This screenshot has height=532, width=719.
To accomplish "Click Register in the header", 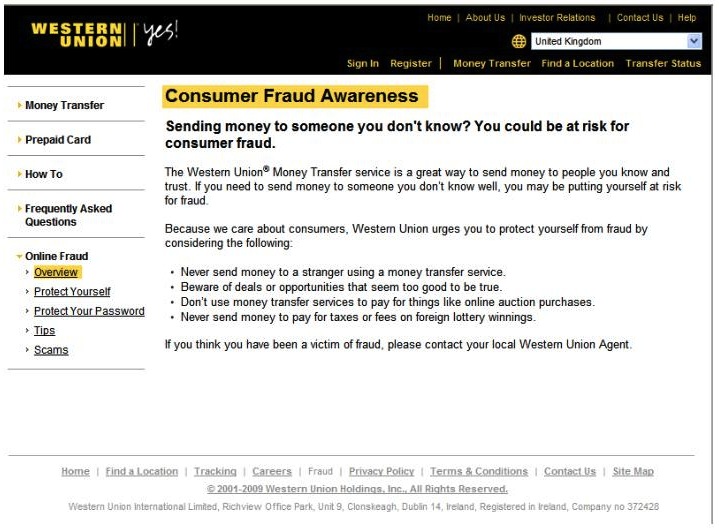I will (411, 63).
